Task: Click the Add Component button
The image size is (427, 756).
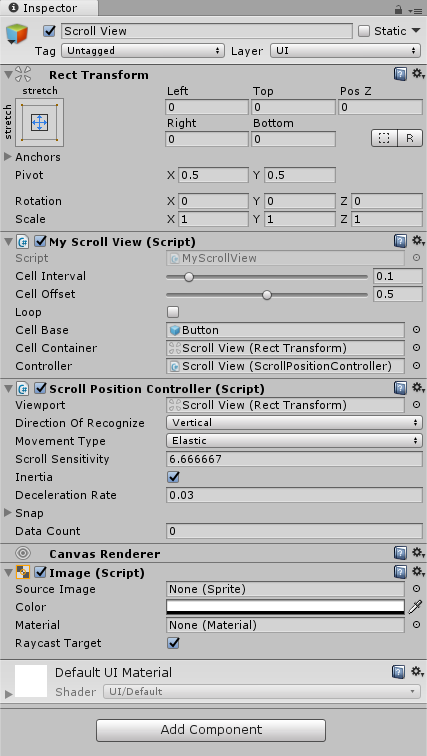Action: click(211, 729)
